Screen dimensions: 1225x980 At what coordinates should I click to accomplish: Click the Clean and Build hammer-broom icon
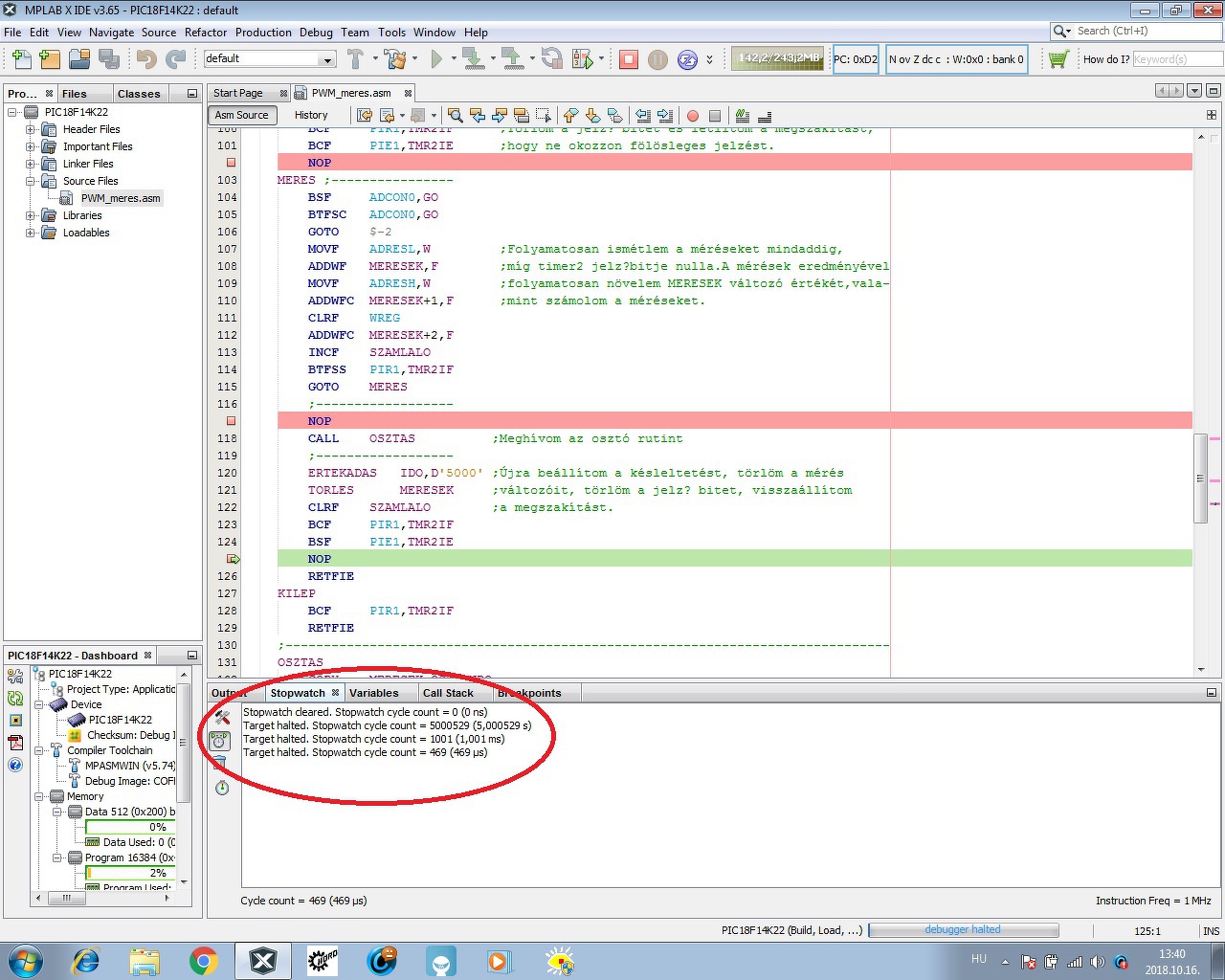(395, 59)
